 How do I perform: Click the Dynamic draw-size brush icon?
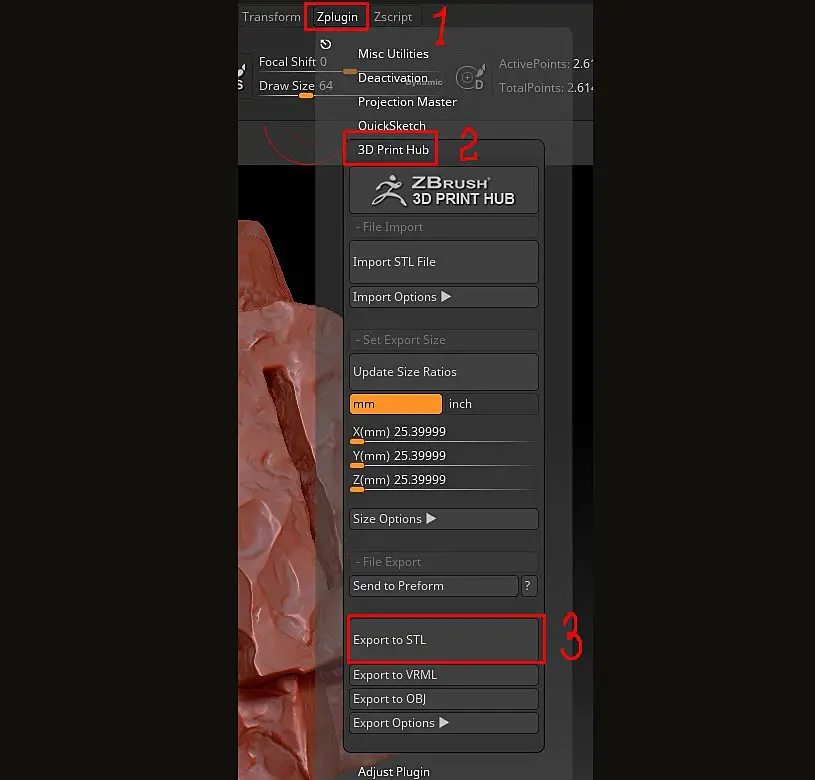[x=468, y=79]
